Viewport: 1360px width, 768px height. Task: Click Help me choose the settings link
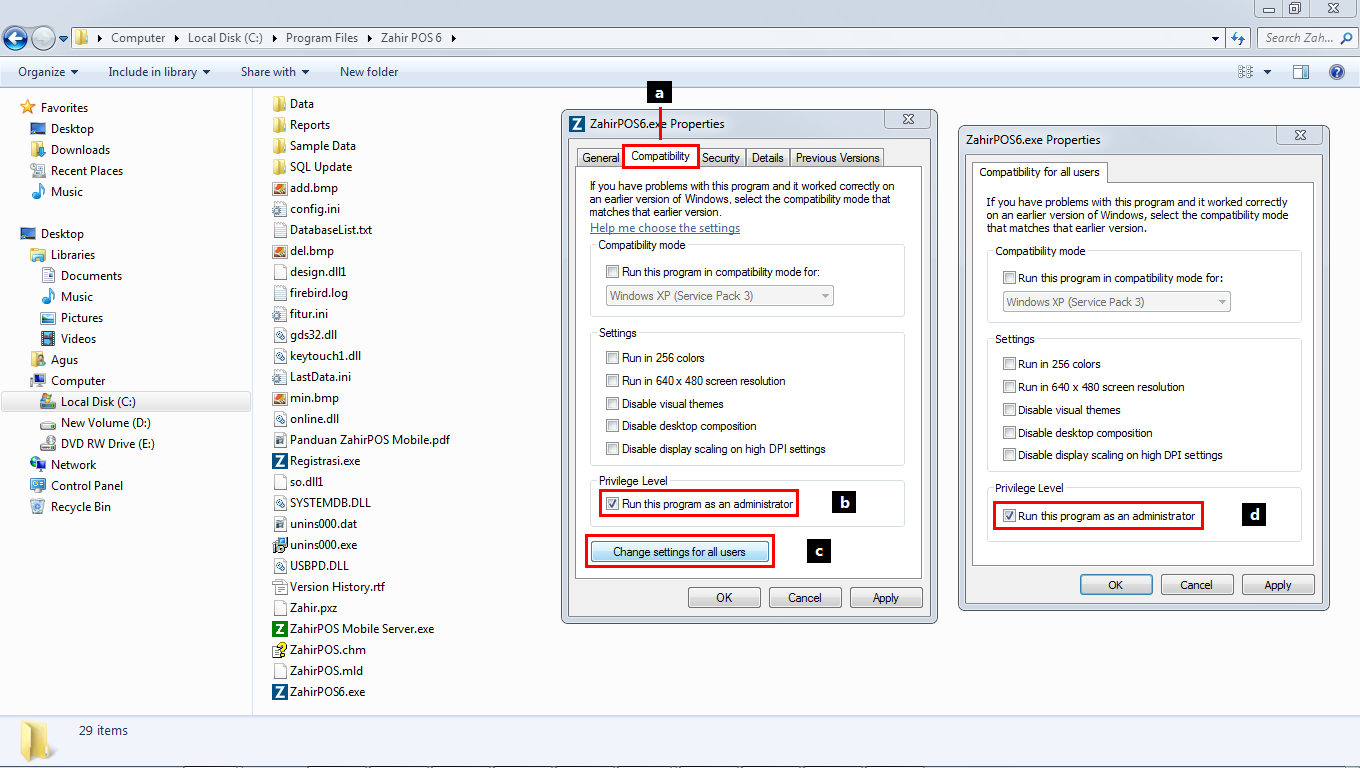point(665,228)
